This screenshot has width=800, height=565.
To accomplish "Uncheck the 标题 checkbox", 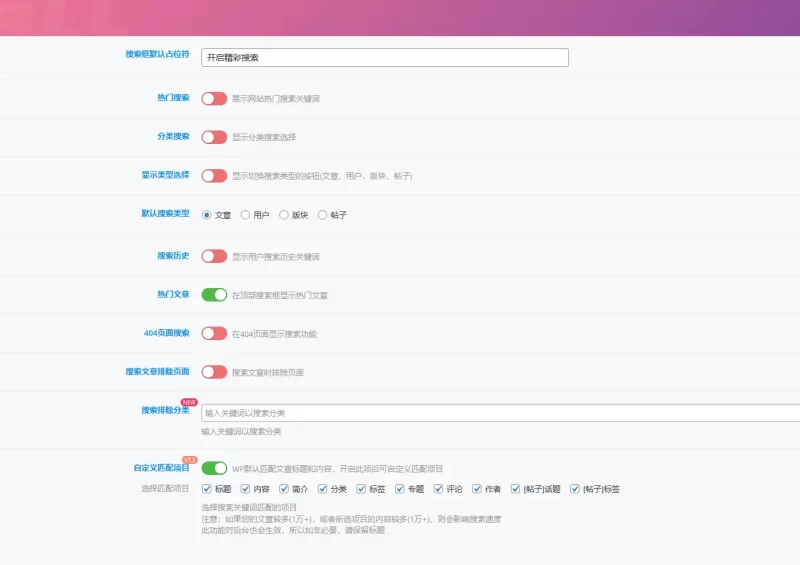I will point(207,489).
